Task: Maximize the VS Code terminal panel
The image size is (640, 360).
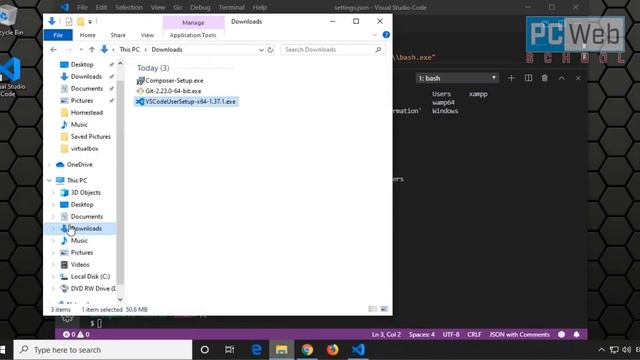Action: click(562, 78)
